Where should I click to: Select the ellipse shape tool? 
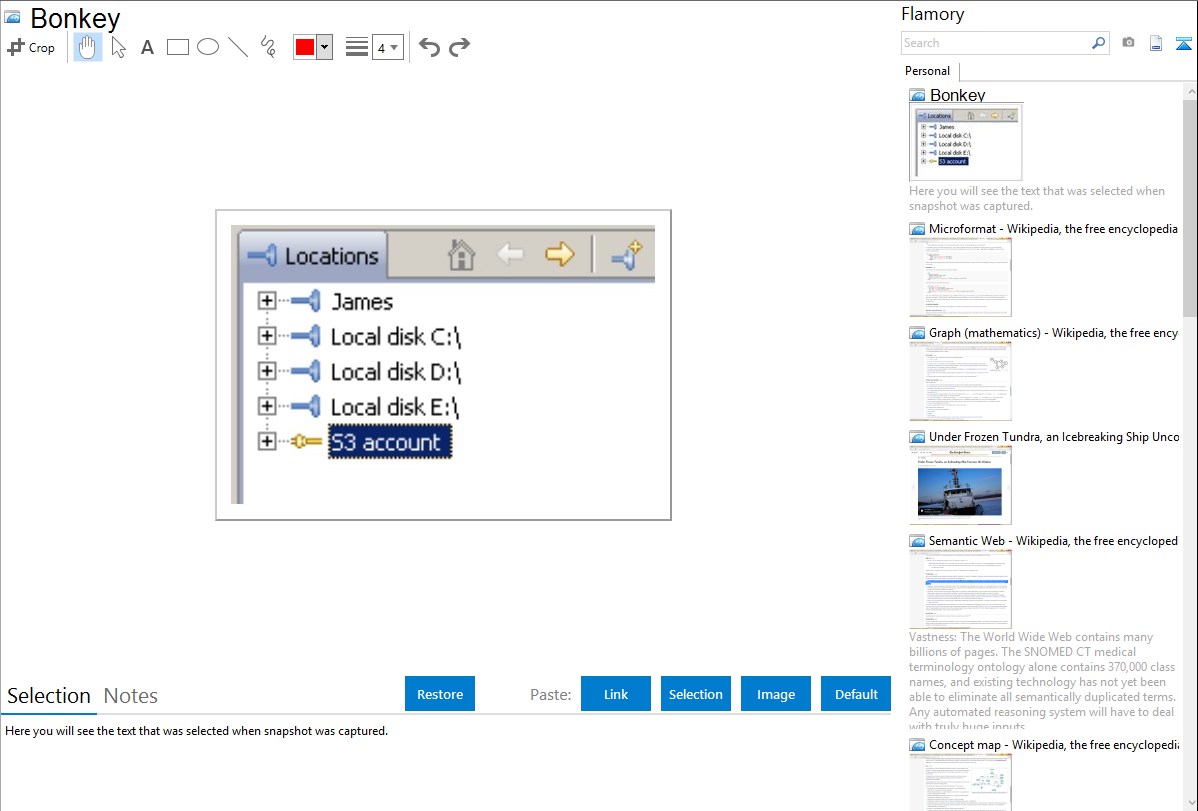208,47
